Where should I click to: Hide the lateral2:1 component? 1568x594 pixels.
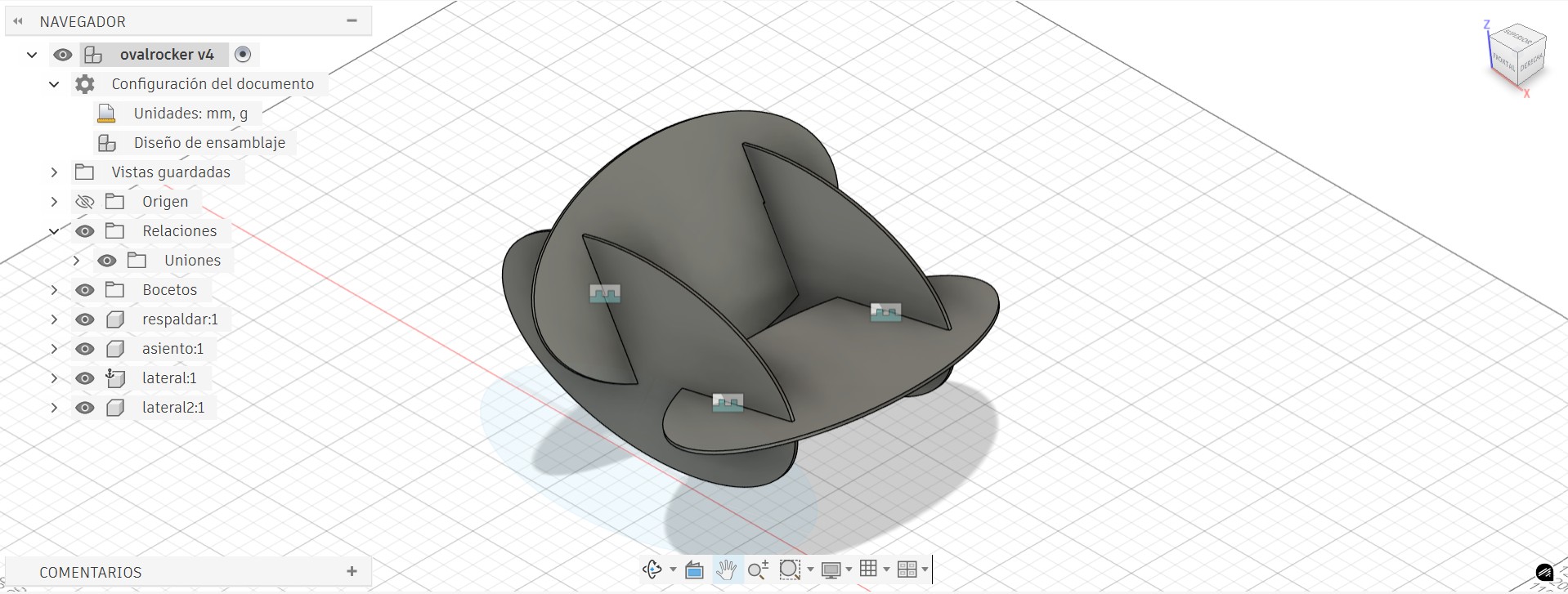pyautogui.click(x=85, y=408)
